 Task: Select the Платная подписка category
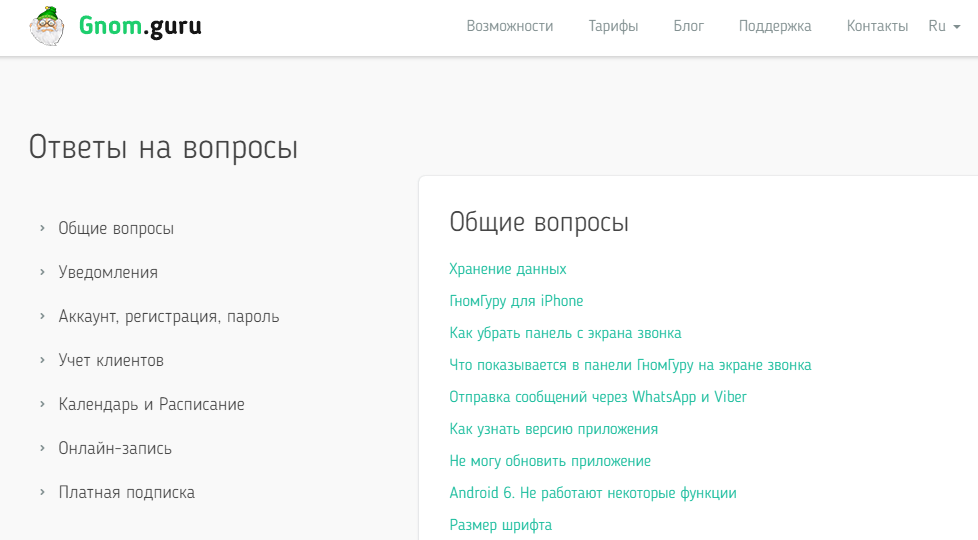click(x=126, y=492)
